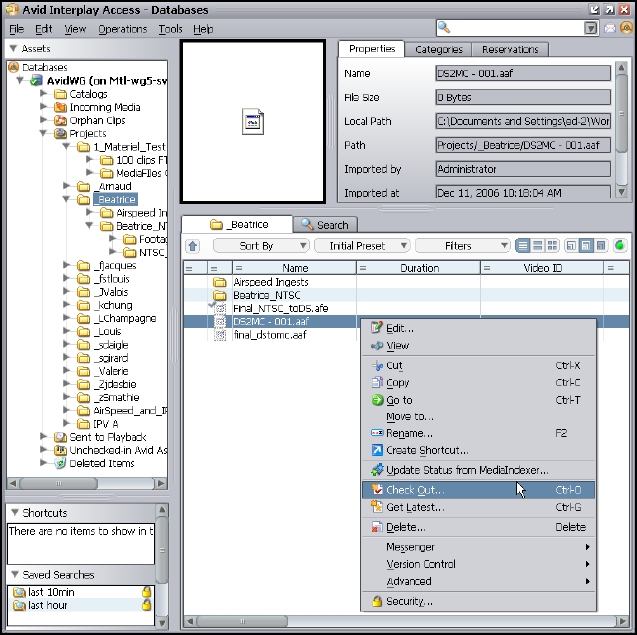This screenshot has width=637, height=635.
Task: Collapse the Assets panel triangle
Action: tap(13, 48)
